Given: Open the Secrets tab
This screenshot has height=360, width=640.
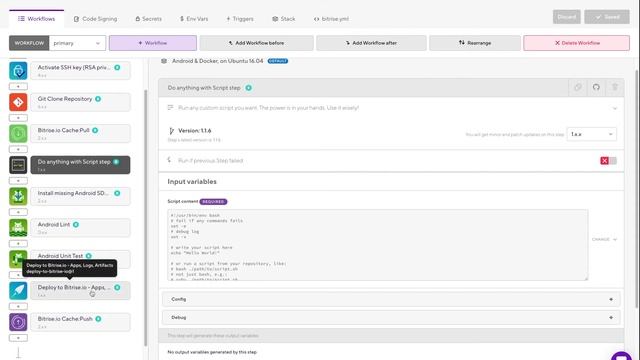Looking at the screenshot, I should [x=148, y=19].
